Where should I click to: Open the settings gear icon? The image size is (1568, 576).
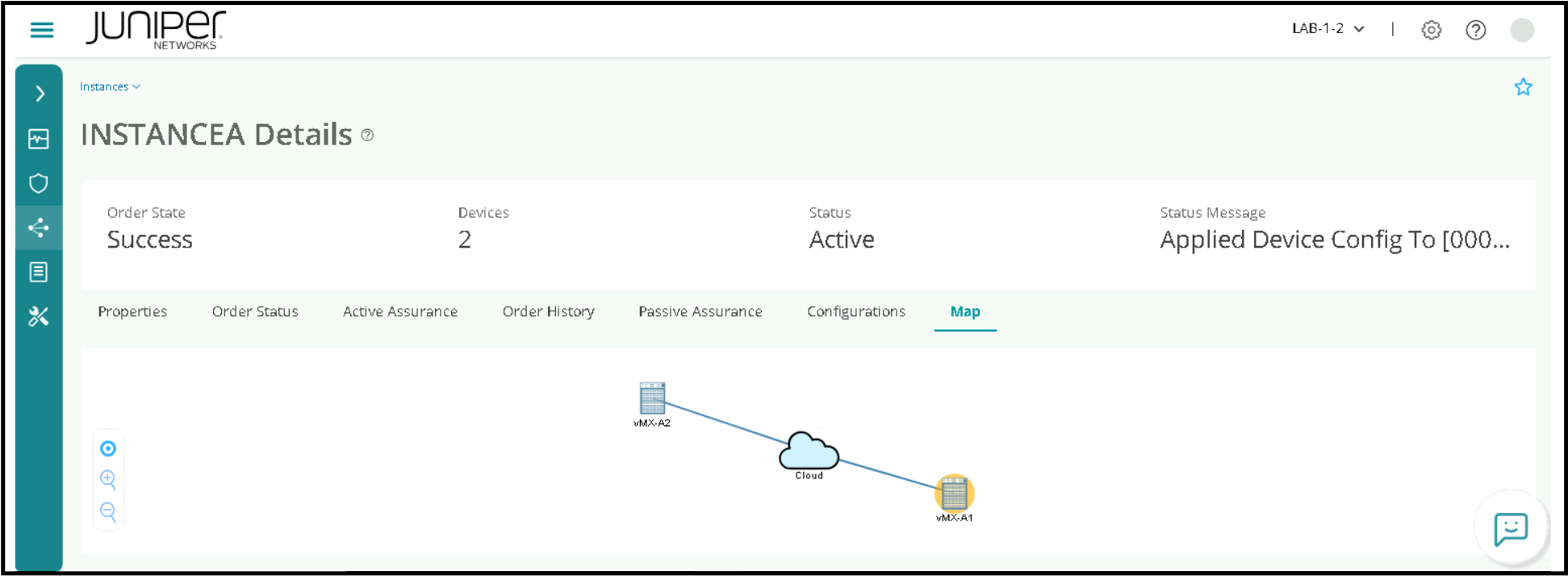(1431, 30)
